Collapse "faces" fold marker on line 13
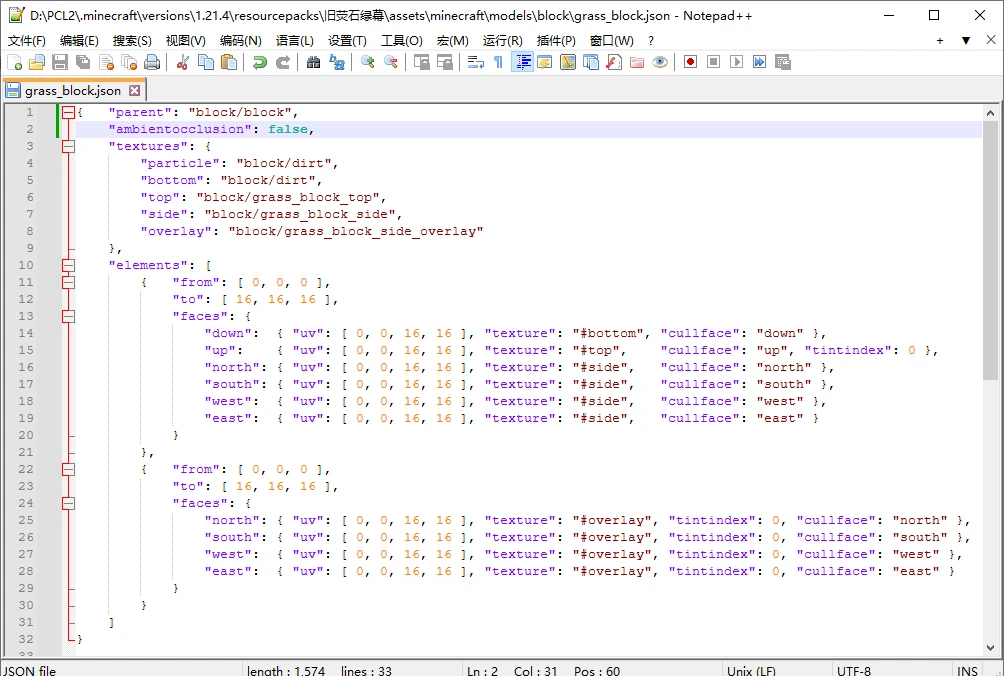 click(69, 316)
